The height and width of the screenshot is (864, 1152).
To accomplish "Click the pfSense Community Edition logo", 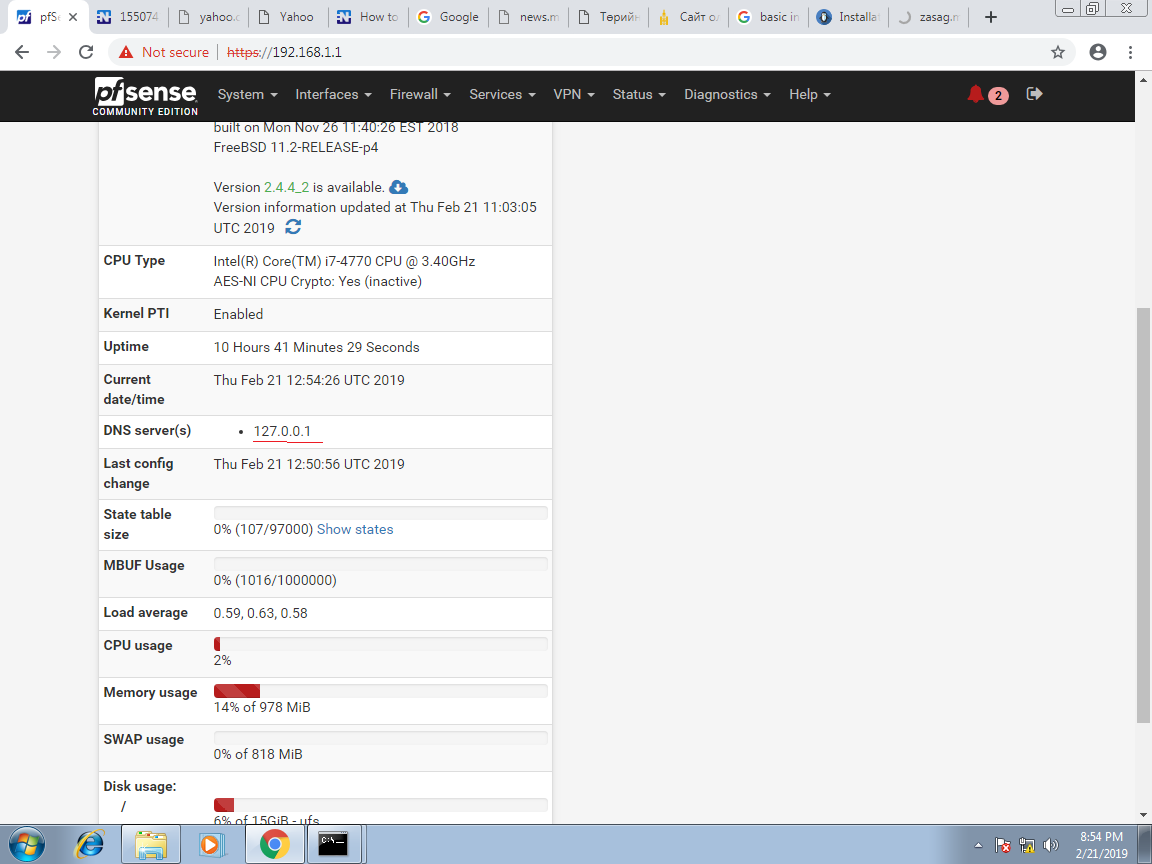I will coord(145,96).
